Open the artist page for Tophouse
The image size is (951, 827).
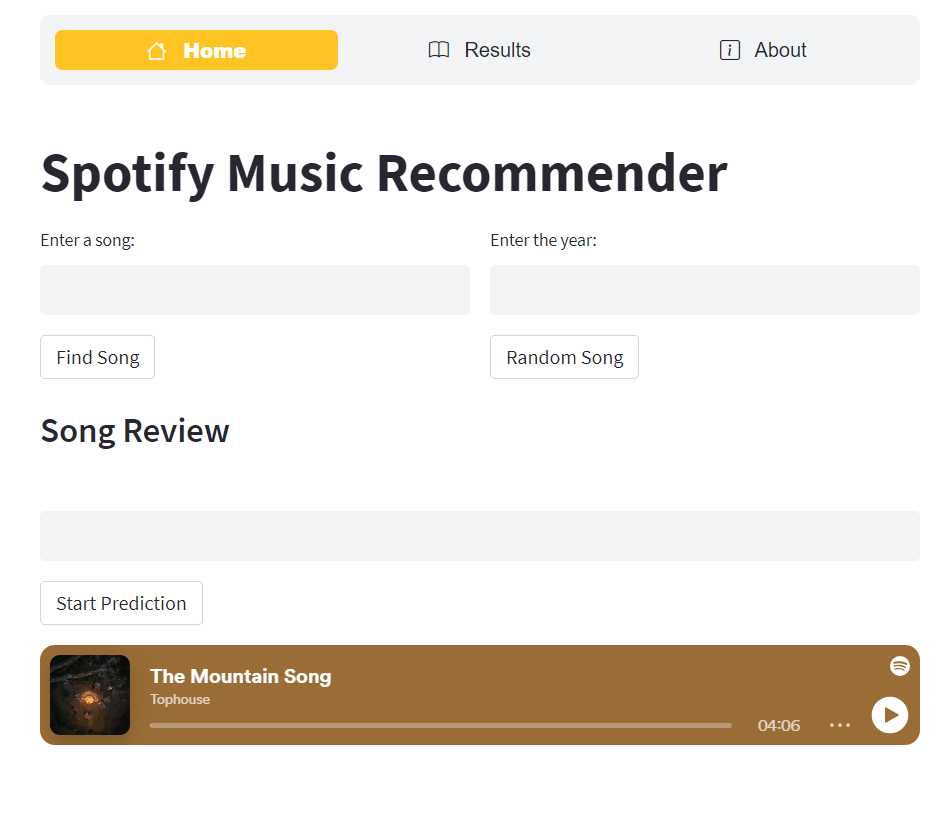180,700
